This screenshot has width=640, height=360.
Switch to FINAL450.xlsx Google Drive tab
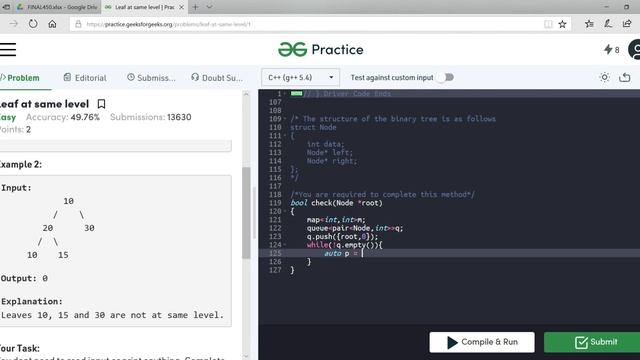point(57,7)
